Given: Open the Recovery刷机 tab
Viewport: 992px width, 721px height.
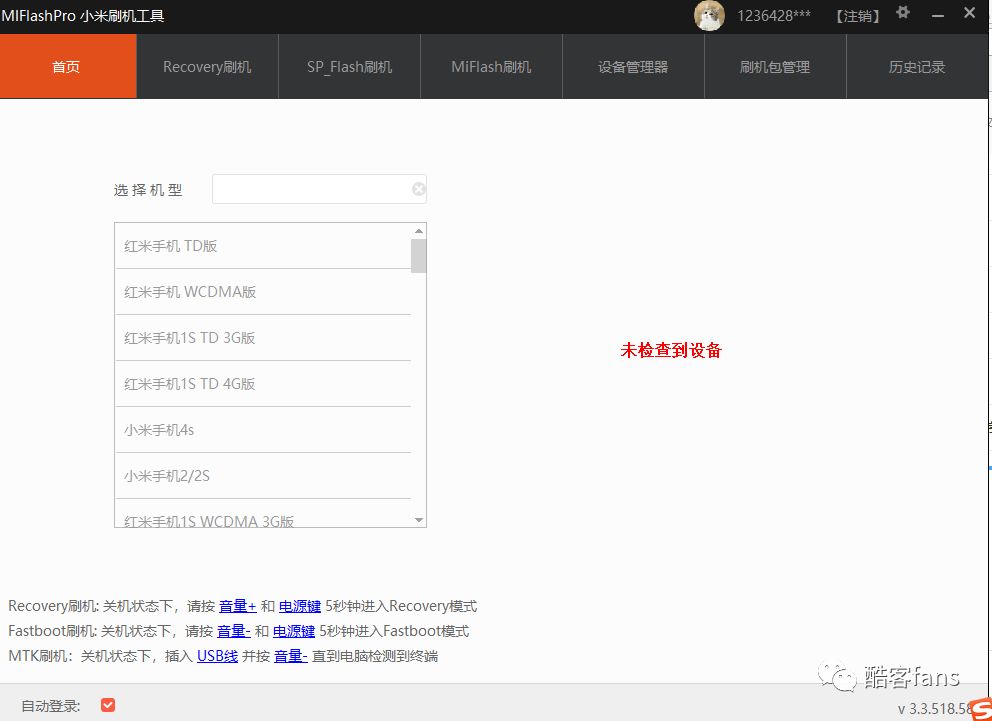Looking at the screenshot, I should click(208, 66).
